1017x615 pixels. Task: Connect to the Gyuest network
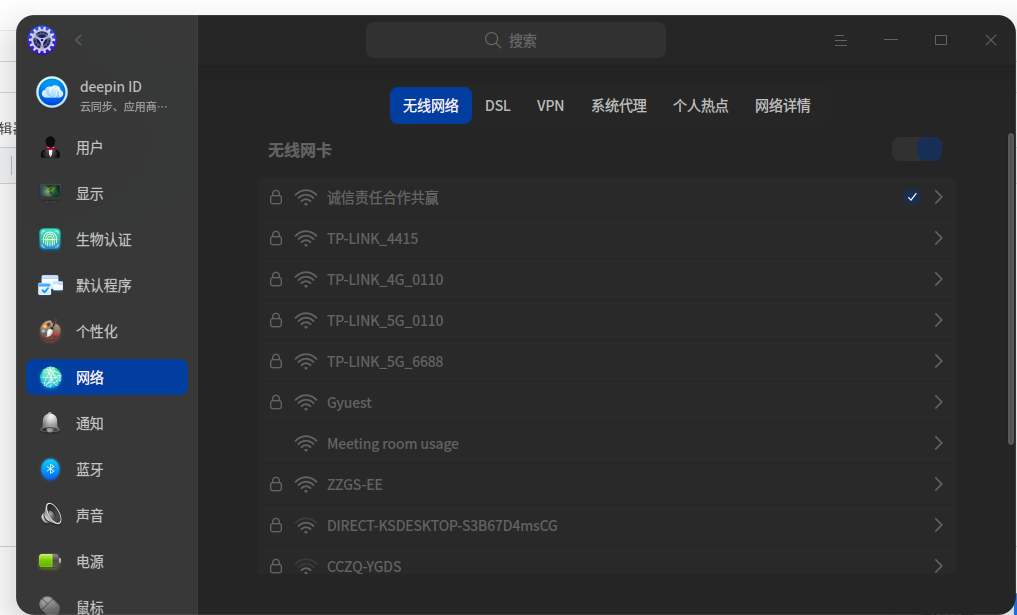point(606,403)
